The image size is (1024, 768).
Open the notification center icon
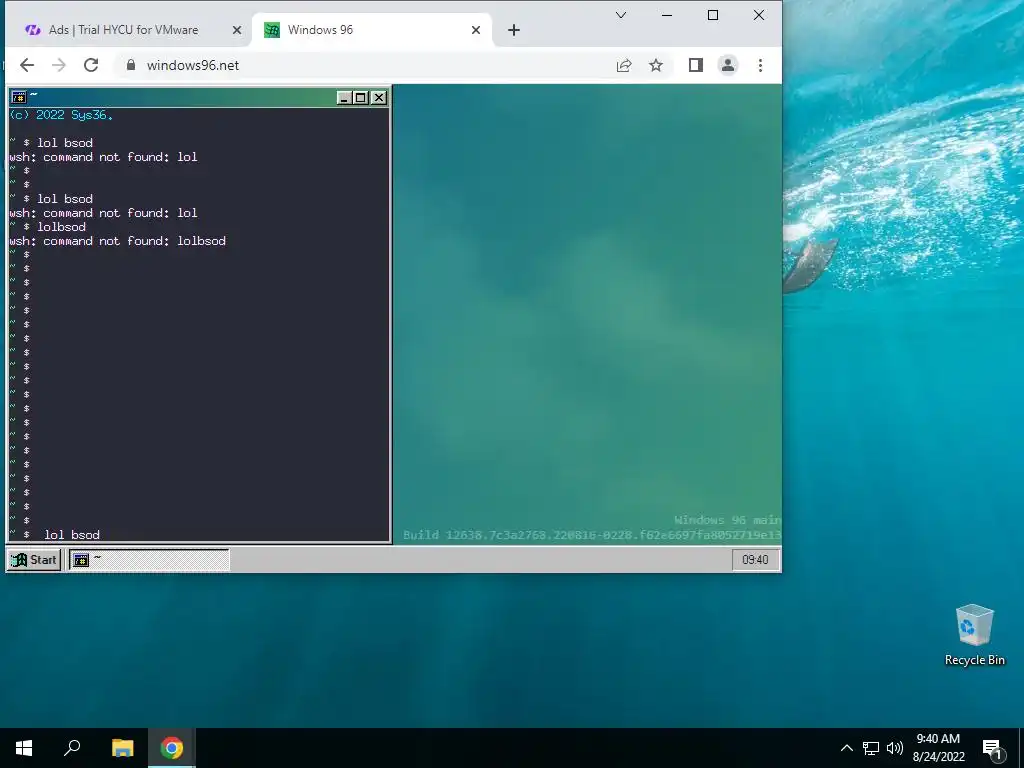click(992, 749)
